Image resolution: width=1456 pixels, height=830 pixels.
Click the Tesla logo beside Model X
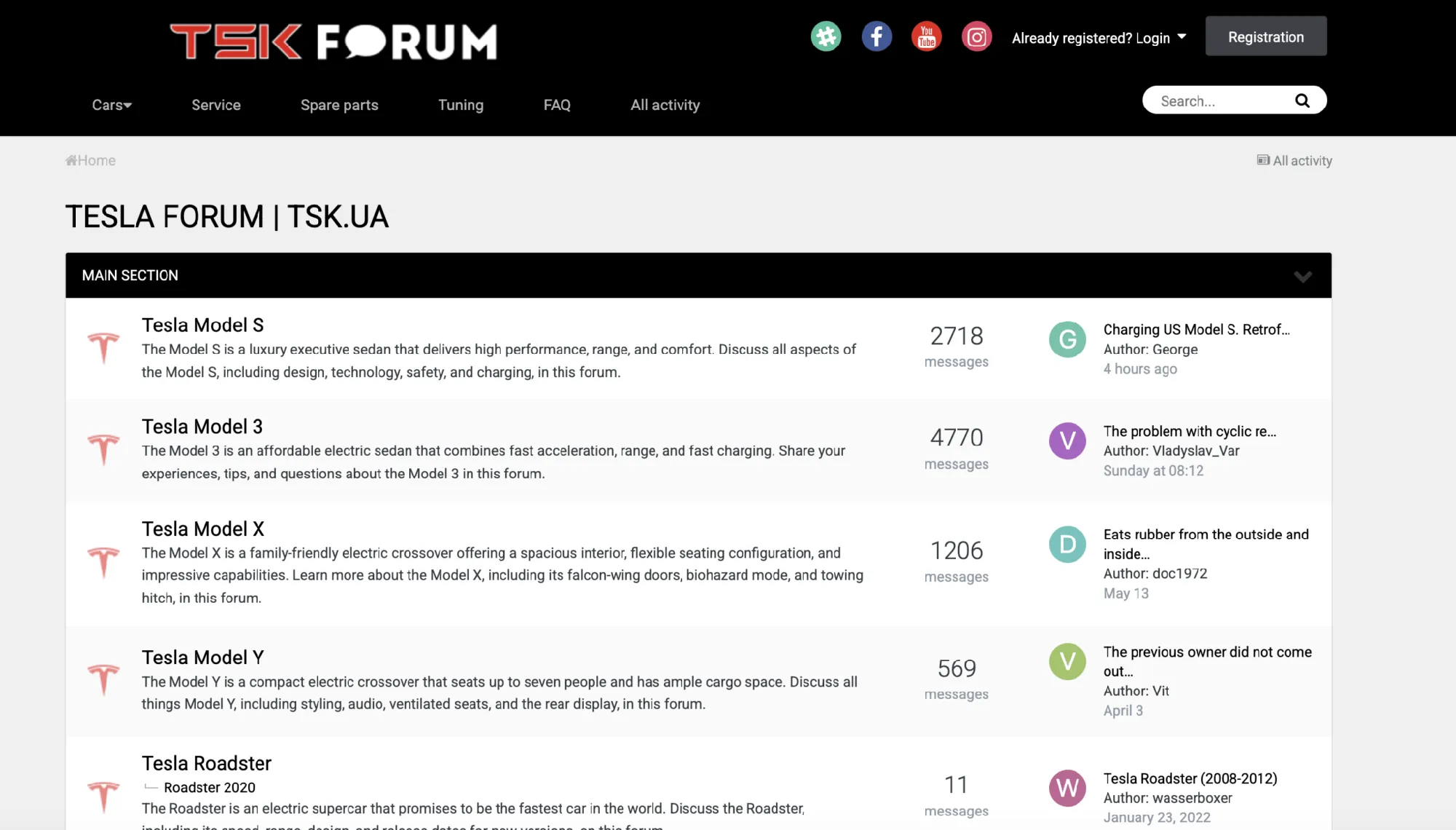[x=103, y=563]
